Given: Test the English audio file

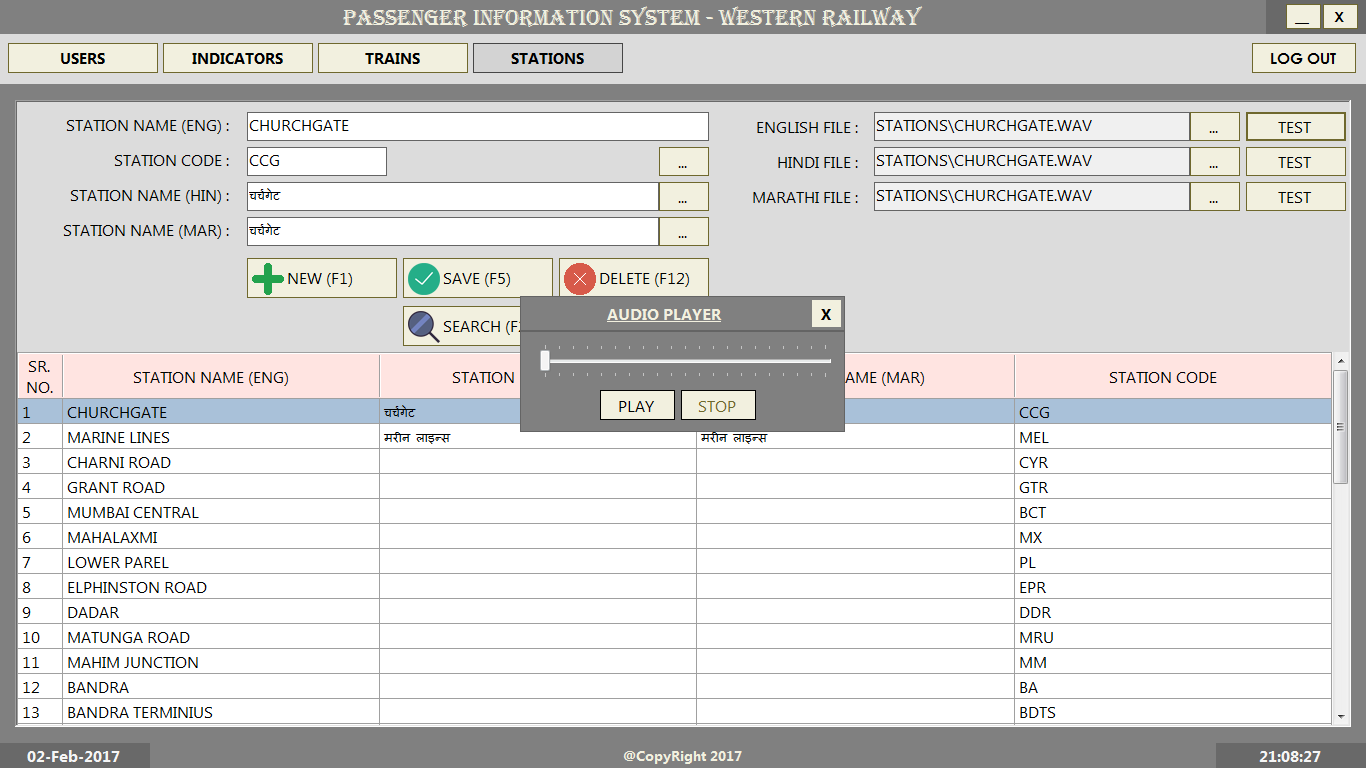Looking at the screenshot, I should click(1295, 127).
